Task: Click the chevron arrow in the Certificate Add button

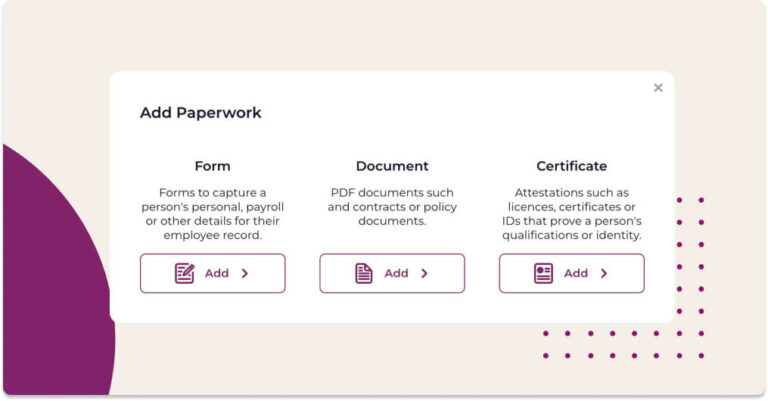Action: click(x=604, y=273)
